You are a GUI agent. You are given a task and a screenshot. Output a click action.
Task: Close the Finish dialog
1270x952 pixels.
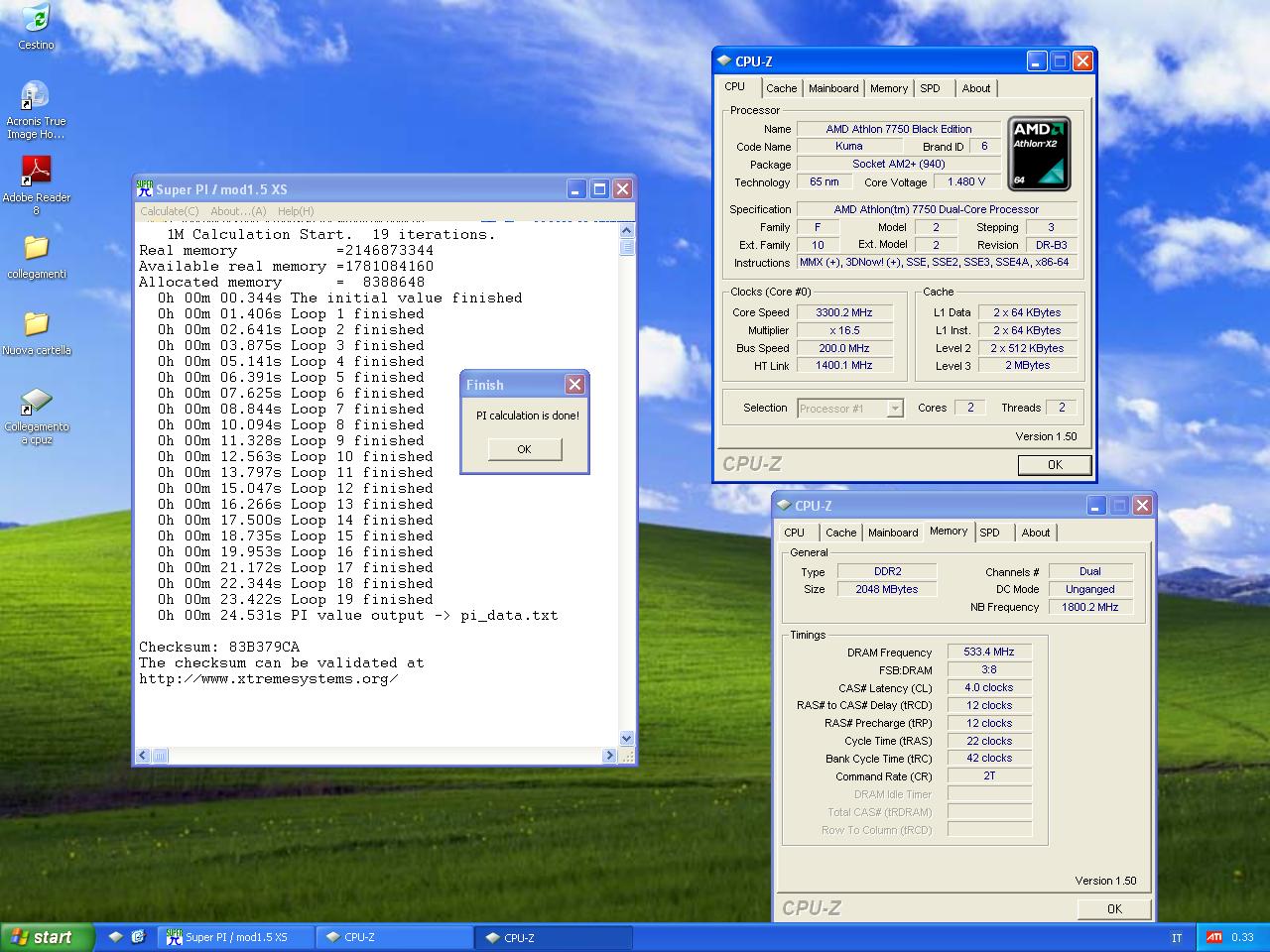pyautogui.click(x=574, y=385)
